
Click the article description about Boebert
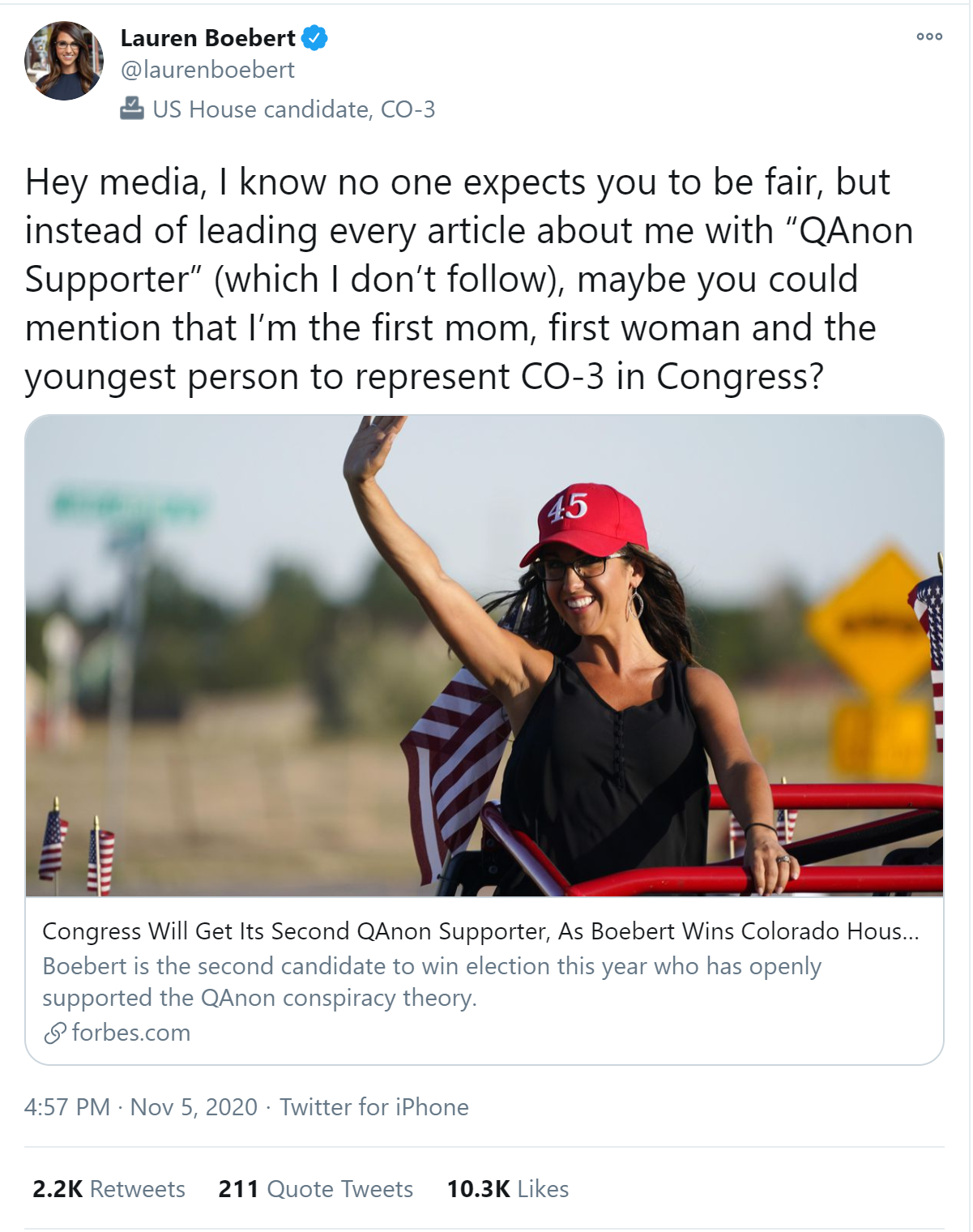pos(431,982)
